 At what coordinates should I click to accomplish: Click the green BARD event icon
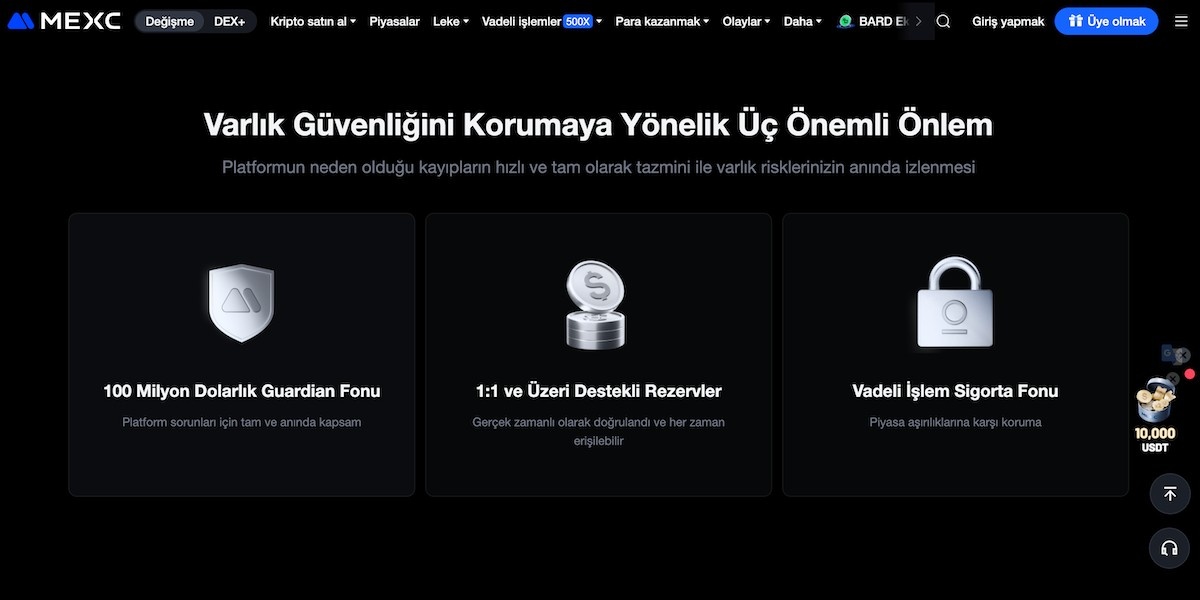click(843, 20)
